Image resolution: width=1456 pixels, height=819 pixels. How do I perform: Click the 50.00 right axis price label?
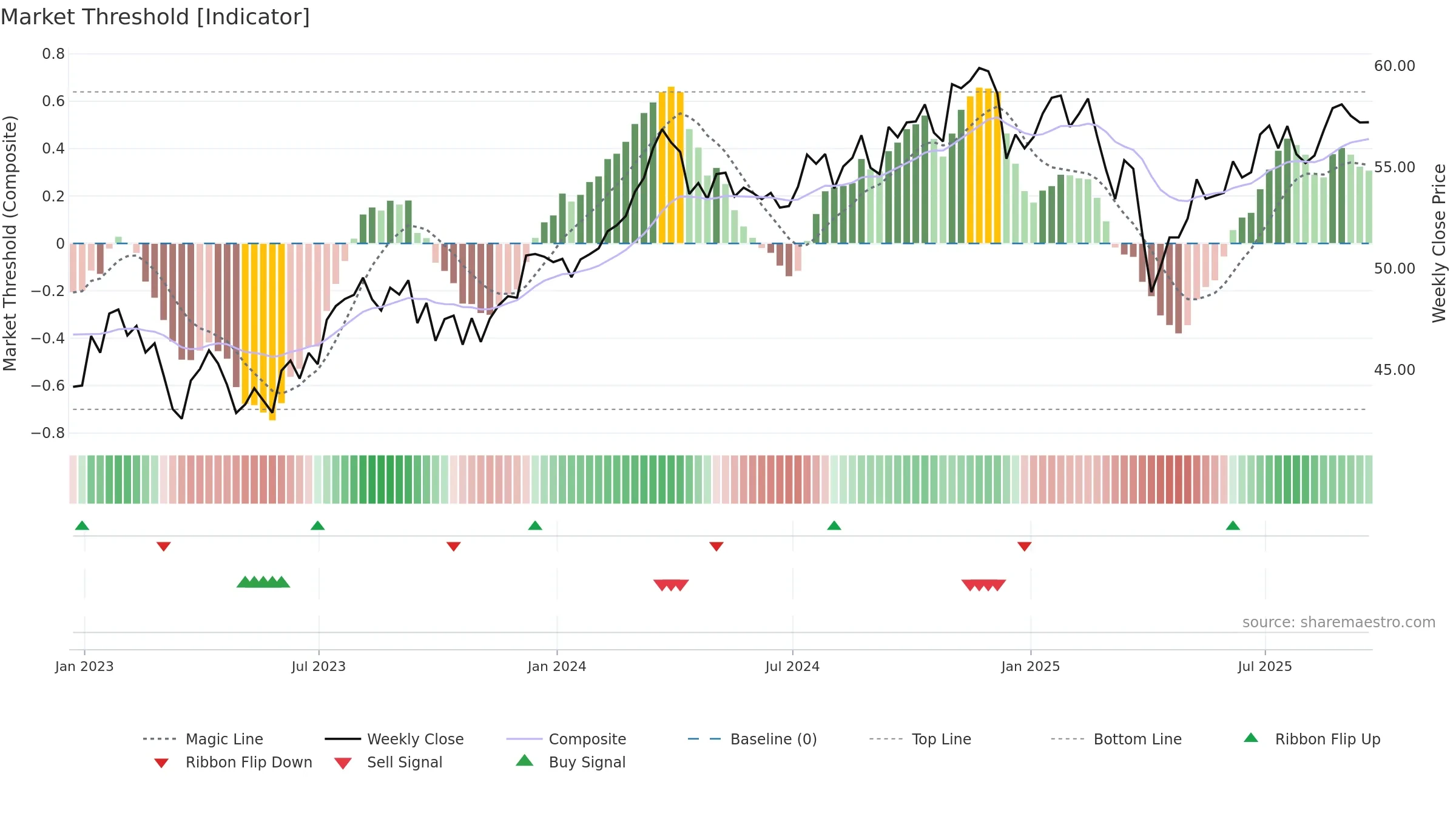pyautogui.click(x=1395, y=268)
